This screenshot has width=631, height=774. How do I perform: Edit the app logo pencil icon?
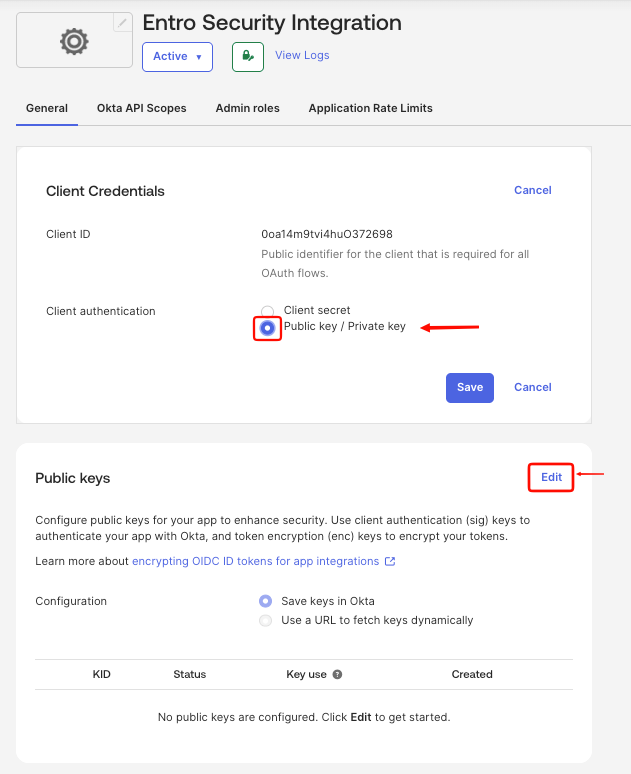coord(122,22)
